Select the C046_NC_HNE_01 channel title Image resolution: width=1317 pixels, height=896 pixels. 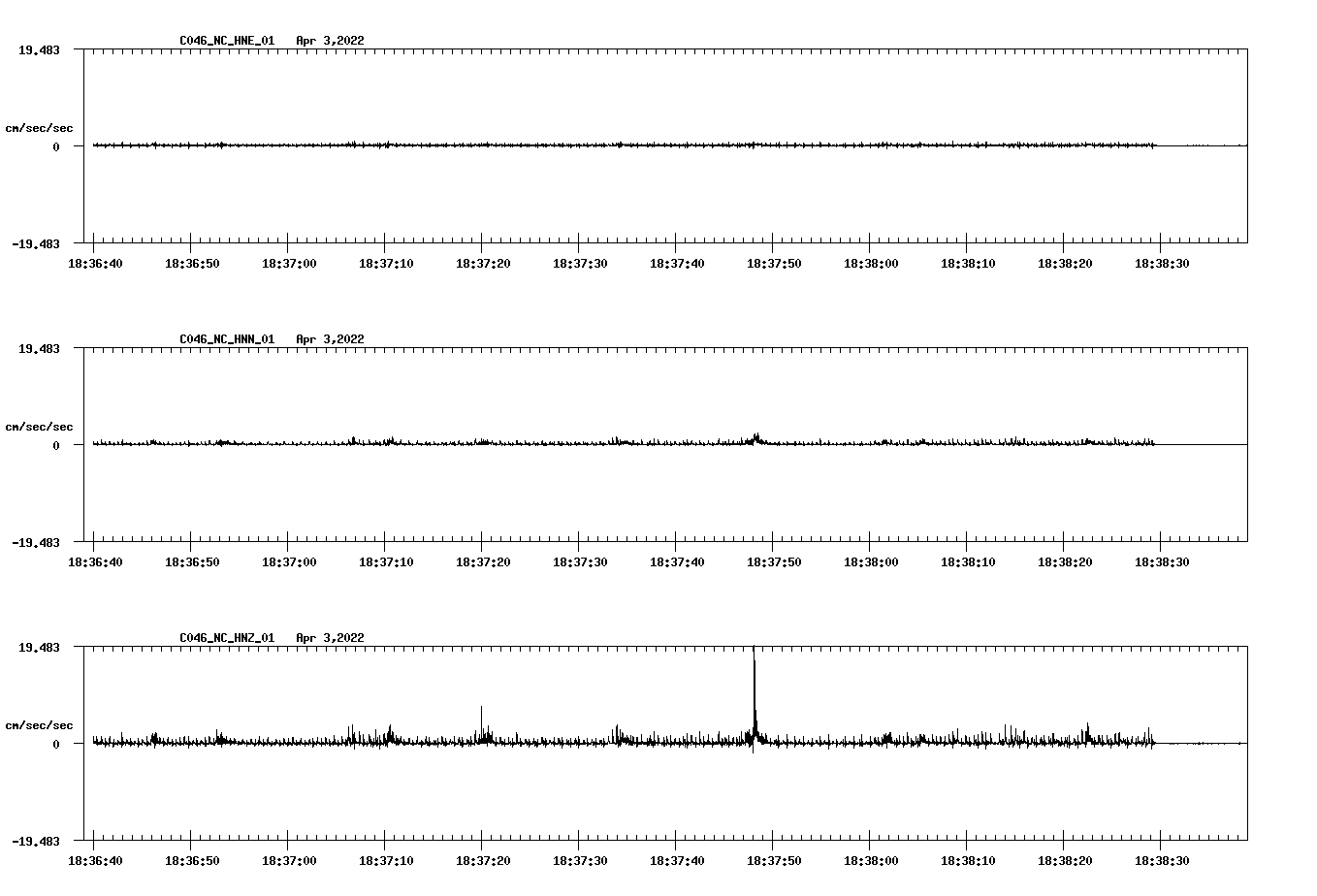point(227,41)
